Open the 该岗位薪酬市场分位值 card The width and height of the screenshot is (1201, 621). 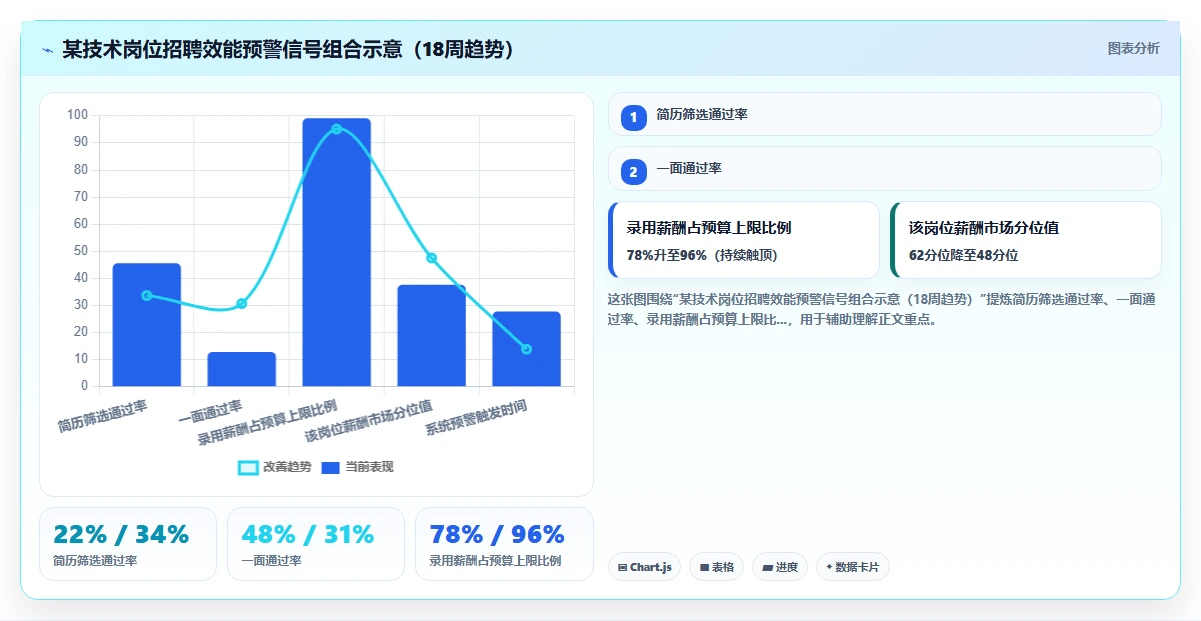[1026, 240]
